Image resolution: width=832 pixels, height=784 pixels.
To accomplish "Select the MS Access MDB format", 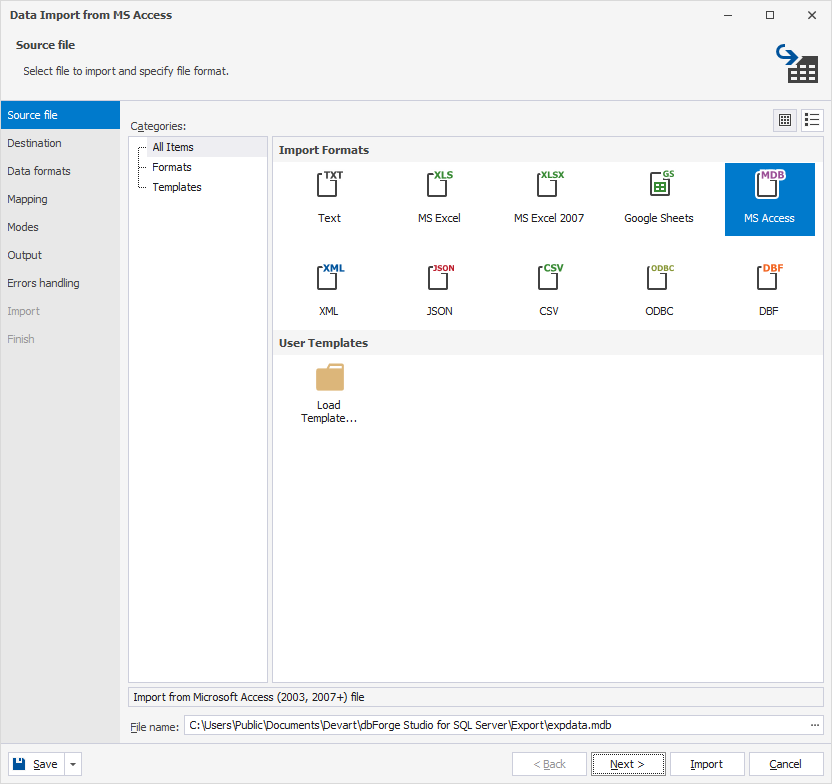I will 769,199.
